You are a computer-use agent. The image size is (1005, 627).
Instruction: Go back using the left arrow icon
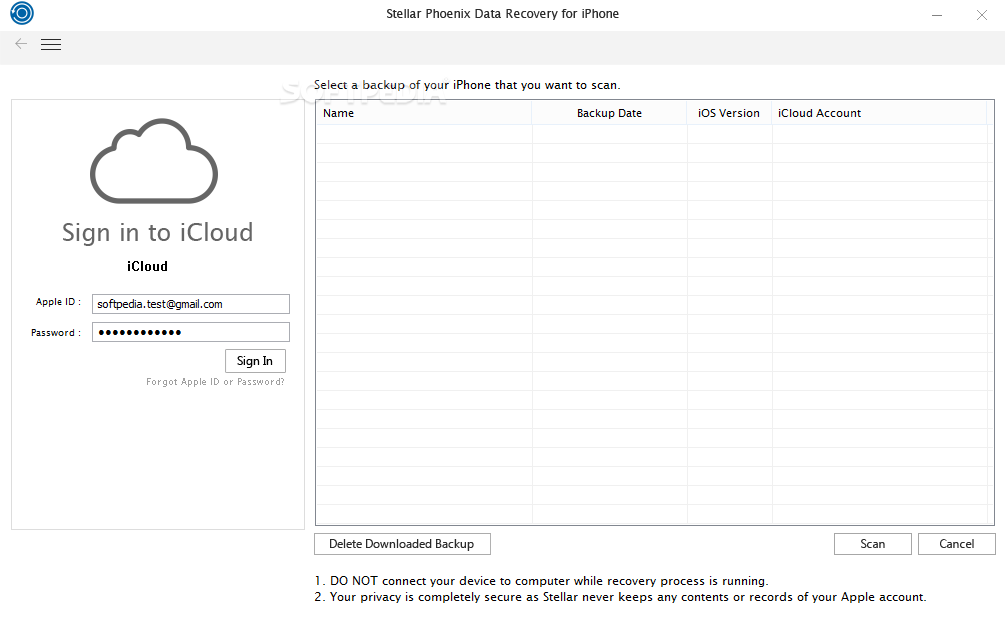21,44
